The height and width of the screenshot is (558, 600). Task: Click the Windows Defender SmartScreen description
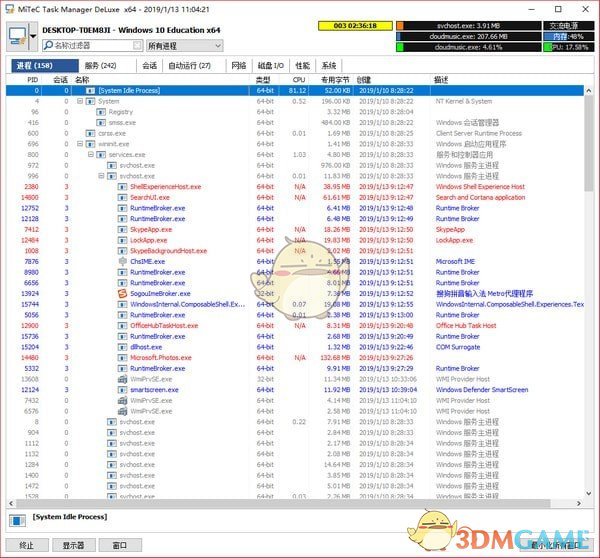(x=482, y=390)
